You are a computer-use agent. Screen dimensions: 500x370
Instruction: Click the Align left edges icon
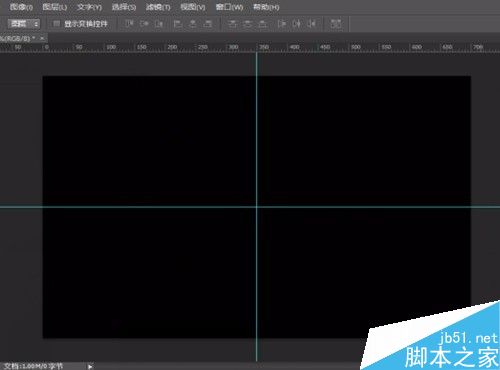pyautogui.click(x=178, y=24)
